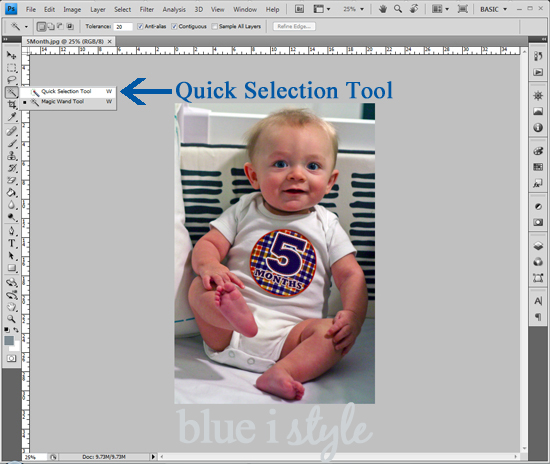
Task: Select the Crop tool
Action: [12, 105]
